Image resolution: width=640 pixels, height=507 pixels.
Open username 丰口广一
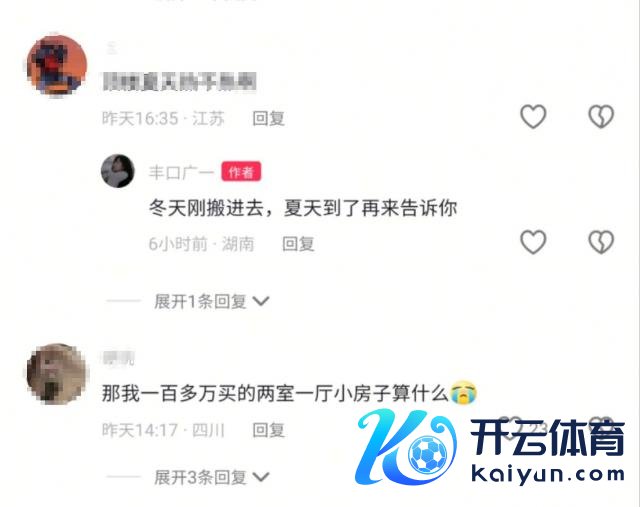coord(181,172)
